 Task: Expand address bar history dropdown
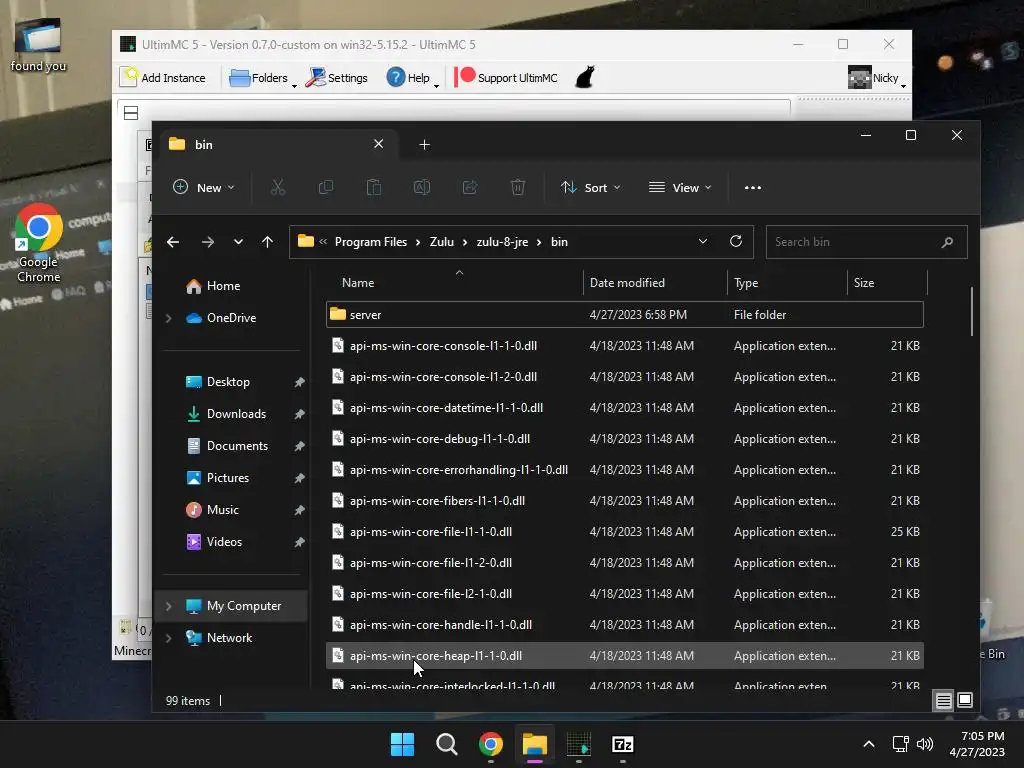[x=703, y=242]
